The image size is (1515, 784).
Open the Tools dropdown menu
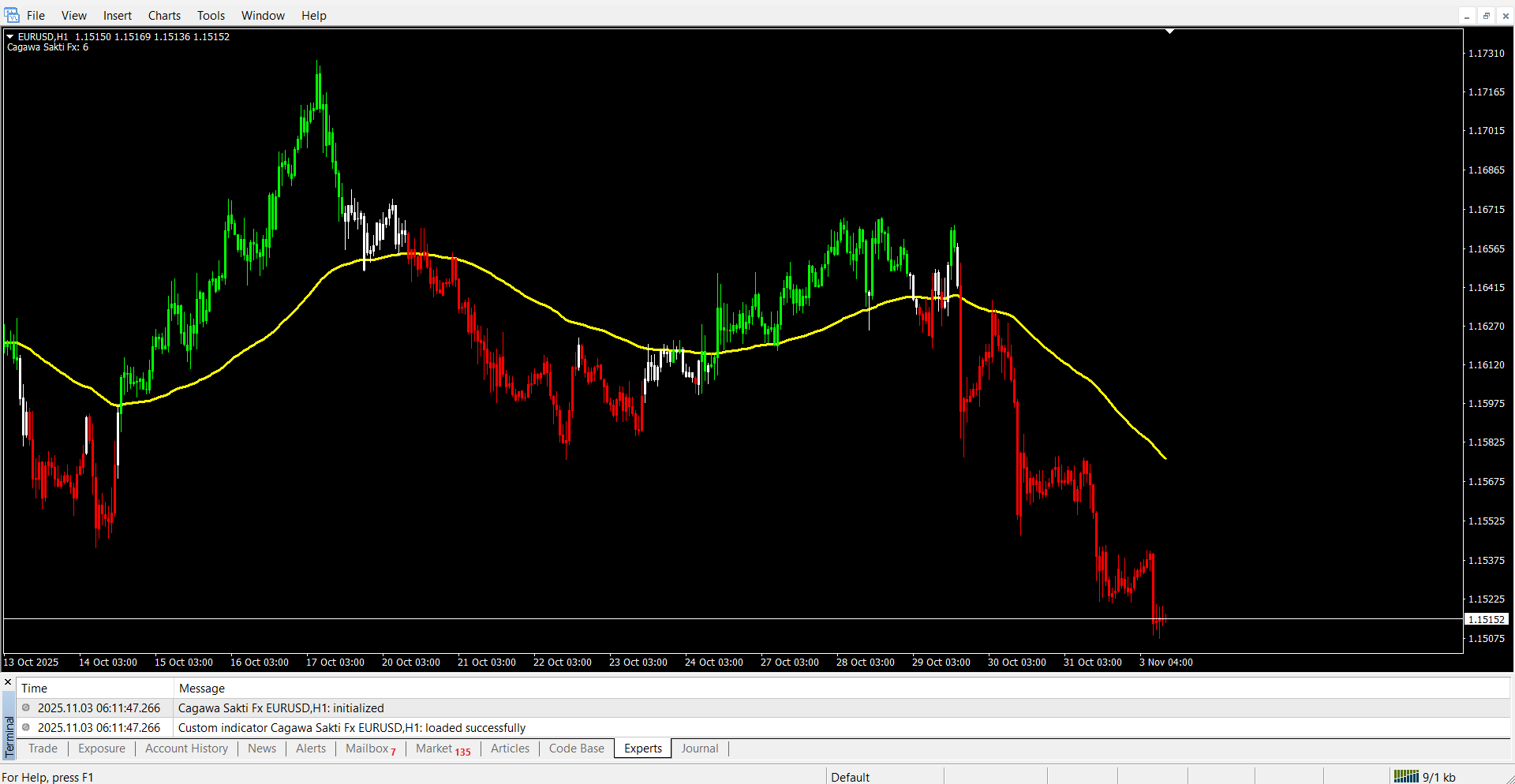(x=211, y=16)
